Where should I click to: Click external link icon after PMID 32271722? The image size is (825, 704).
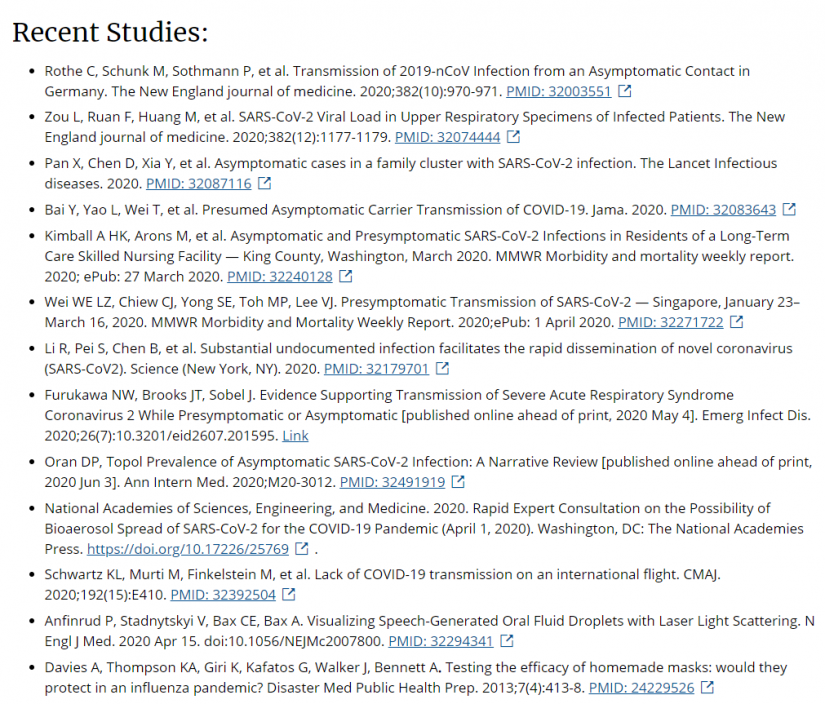(737, 322)
